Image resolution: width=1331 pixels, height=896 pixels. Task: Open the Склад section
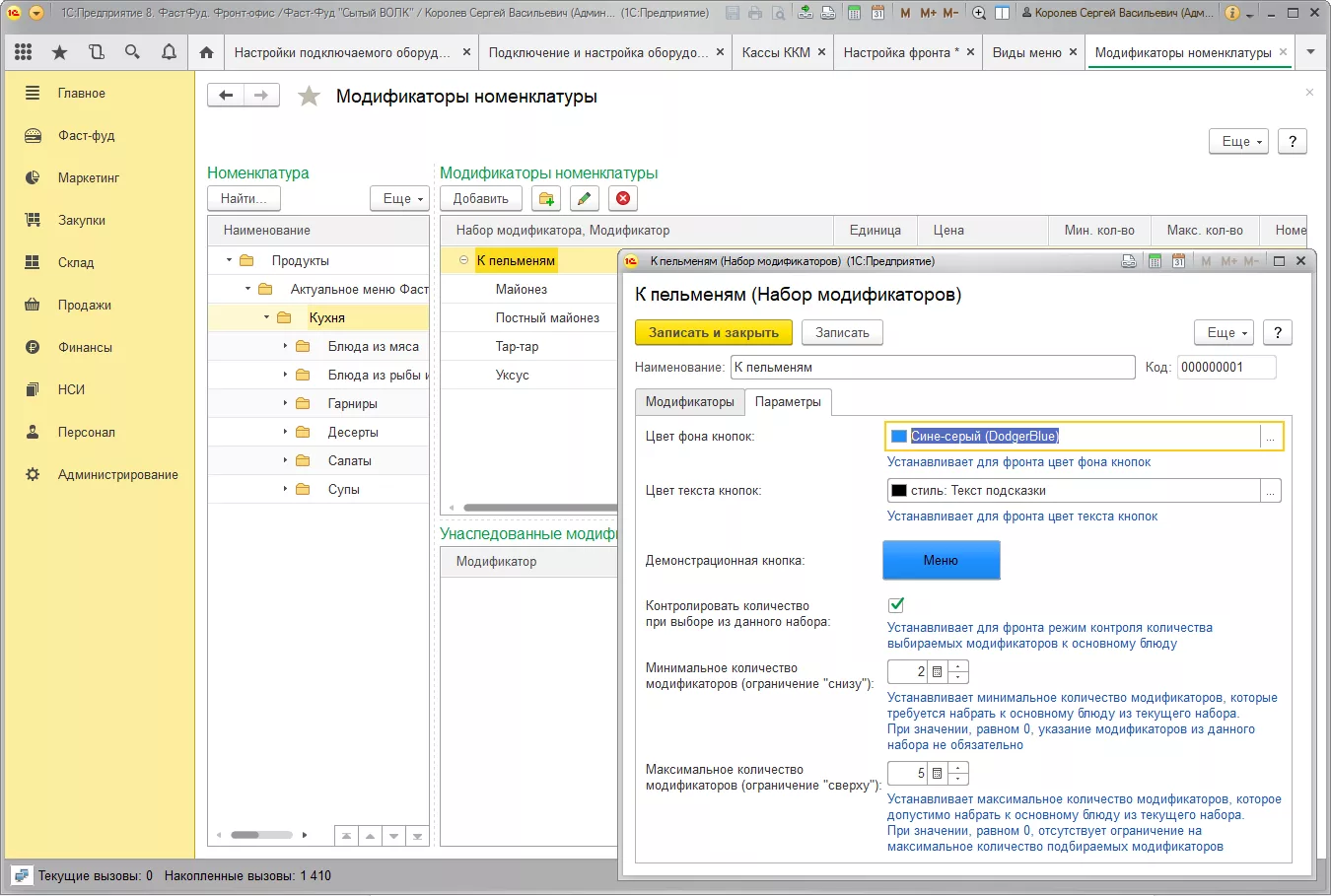[x=76, y=262]
